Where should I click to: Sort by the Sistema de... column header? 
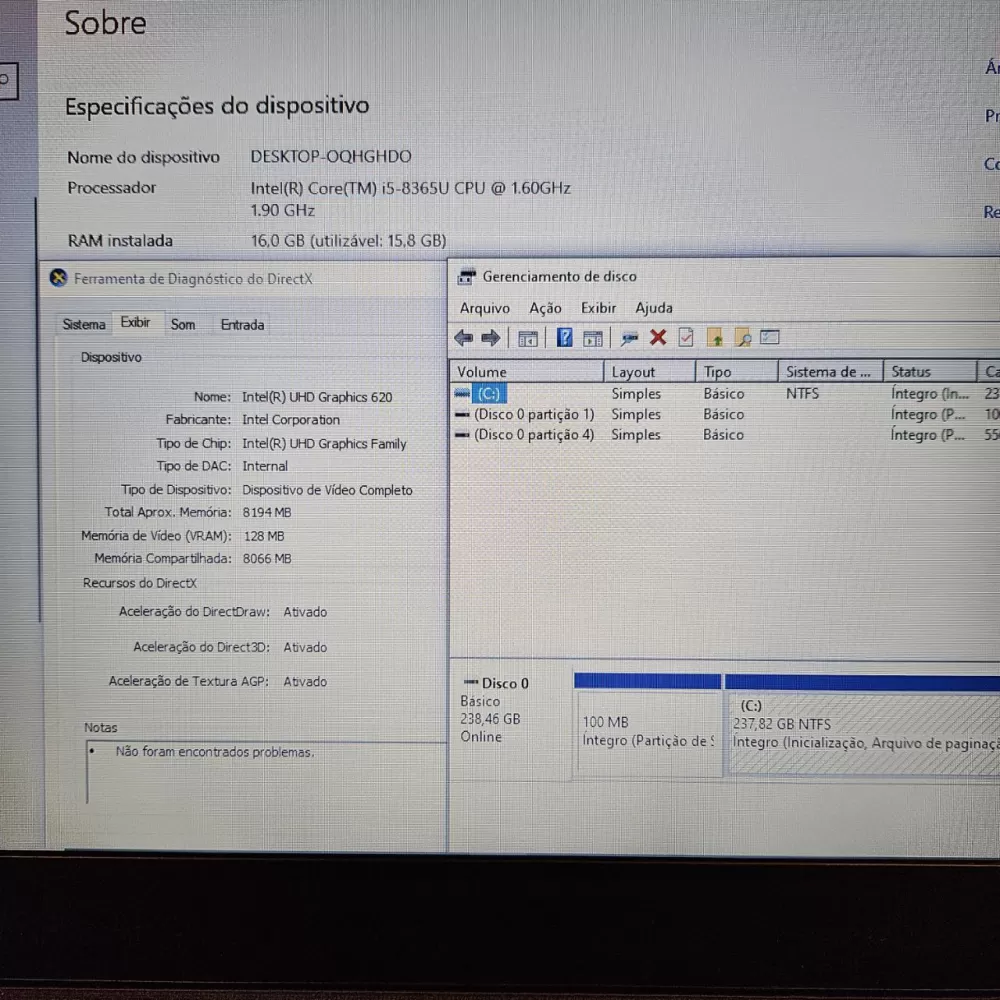(830, 371)
